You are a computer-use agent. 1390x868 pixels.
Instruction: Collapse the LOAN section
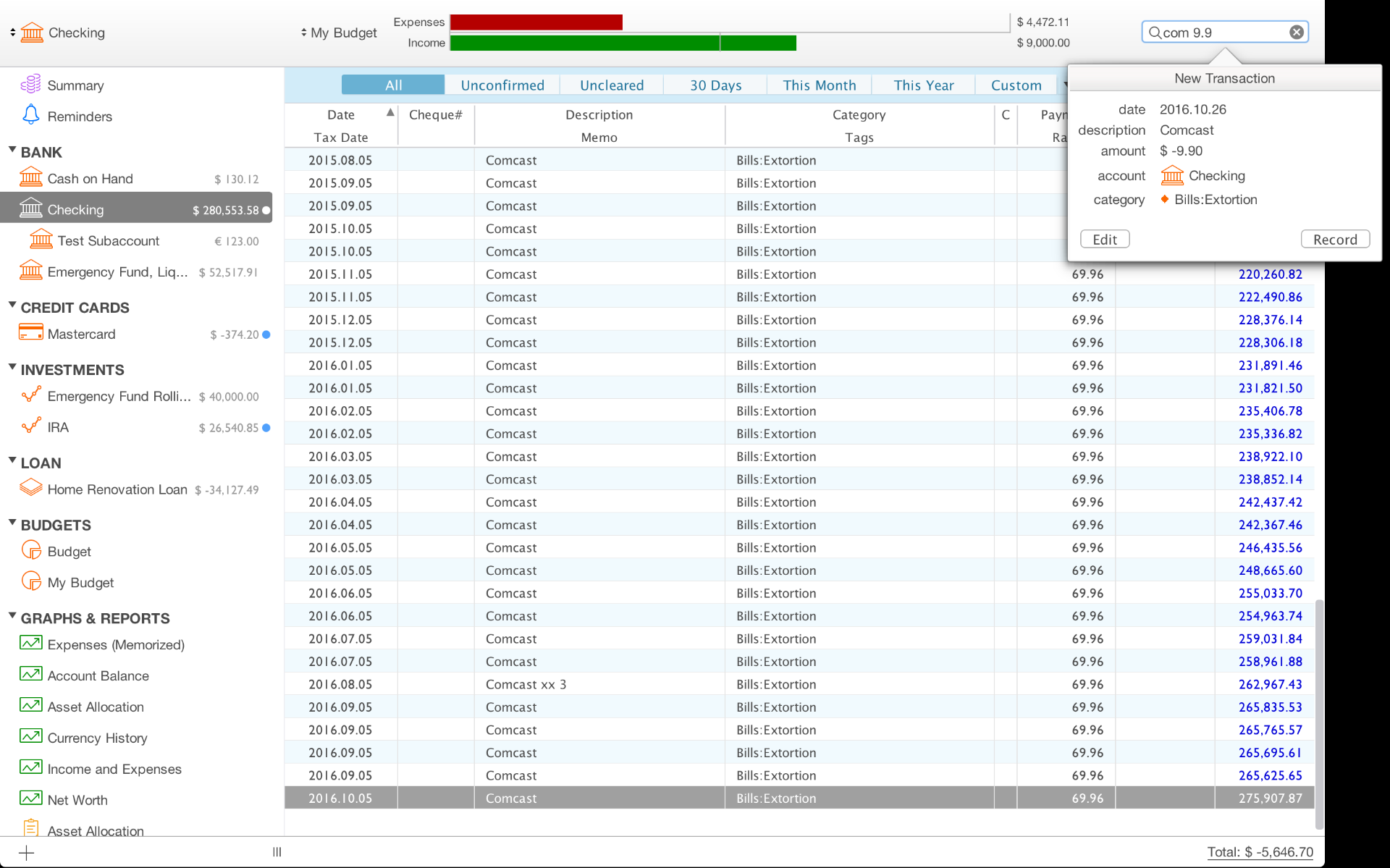pos(12,461)
